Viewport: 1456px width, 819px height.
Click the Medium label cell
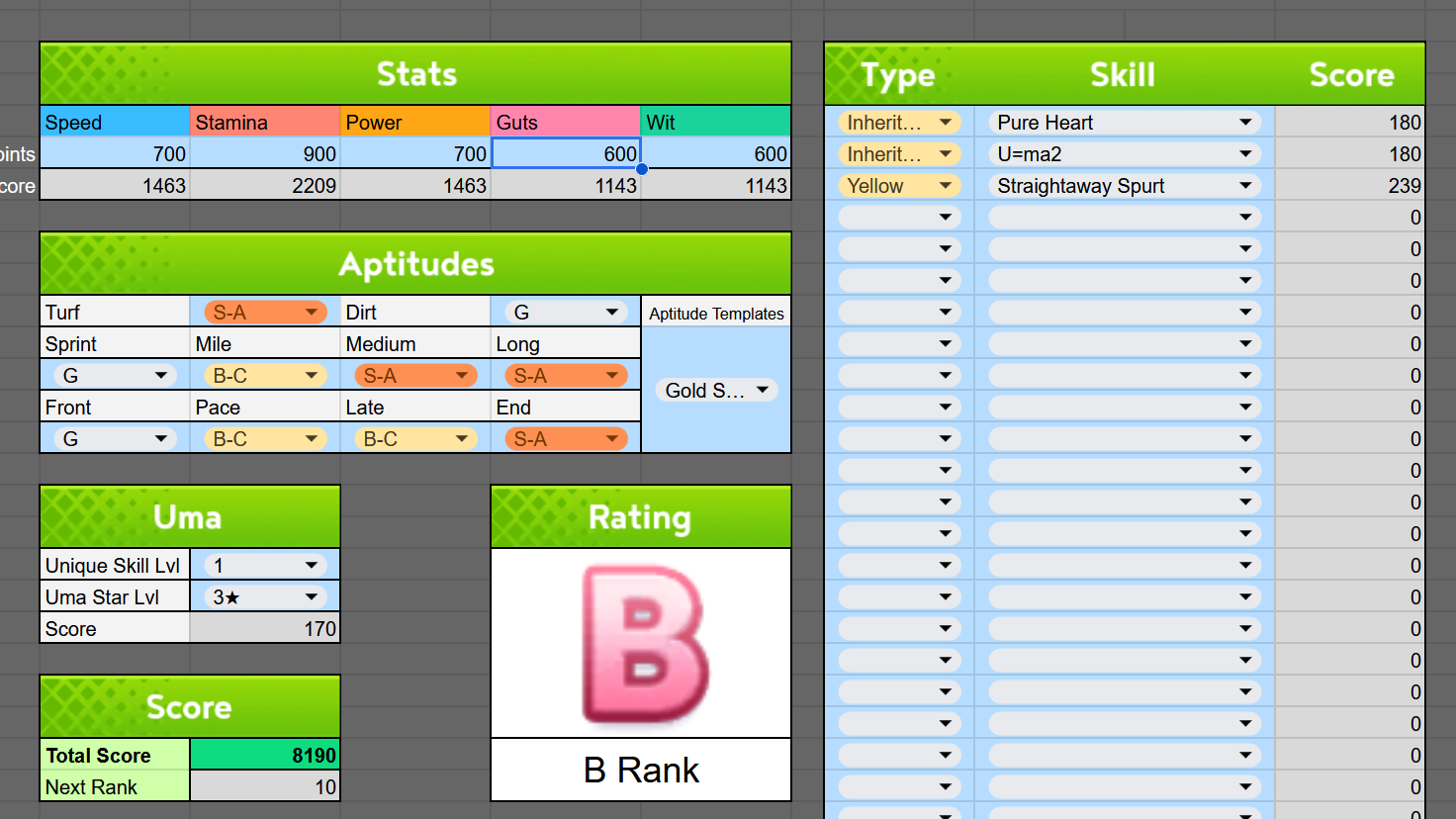pyautogui.click(x=415, y=343)
